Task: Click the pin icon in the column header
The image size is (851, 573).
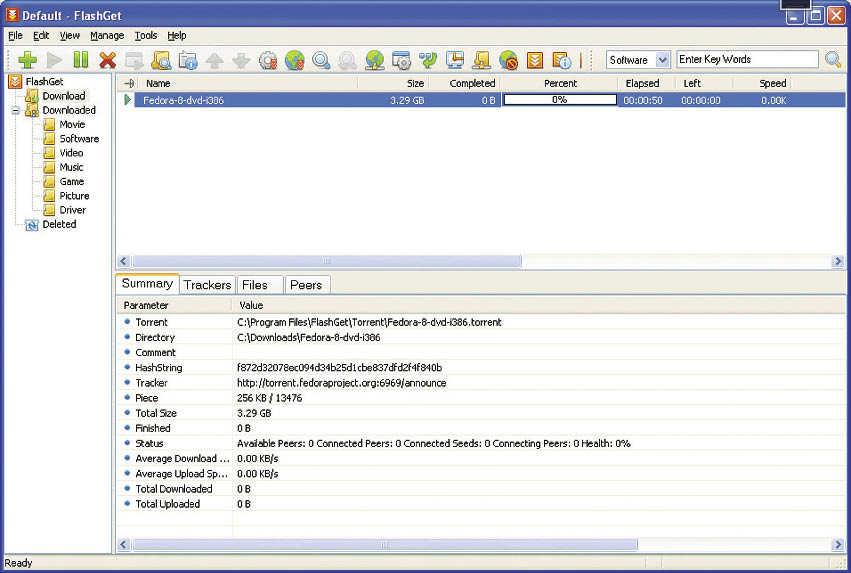Action: 129,83
